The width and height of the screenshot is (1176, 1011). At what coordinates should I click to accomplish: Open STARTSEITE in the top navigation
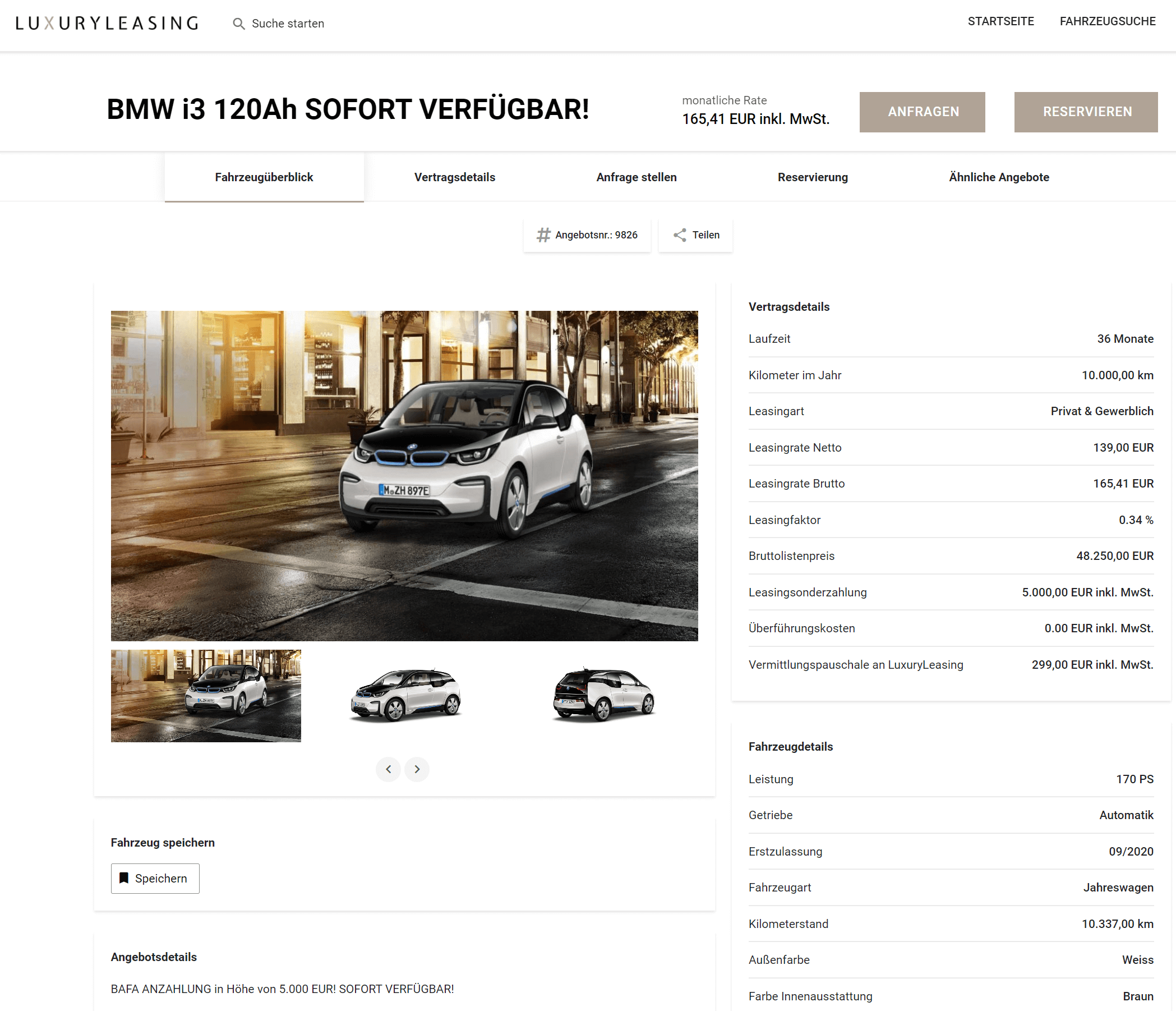click(x=1000, y=21)
